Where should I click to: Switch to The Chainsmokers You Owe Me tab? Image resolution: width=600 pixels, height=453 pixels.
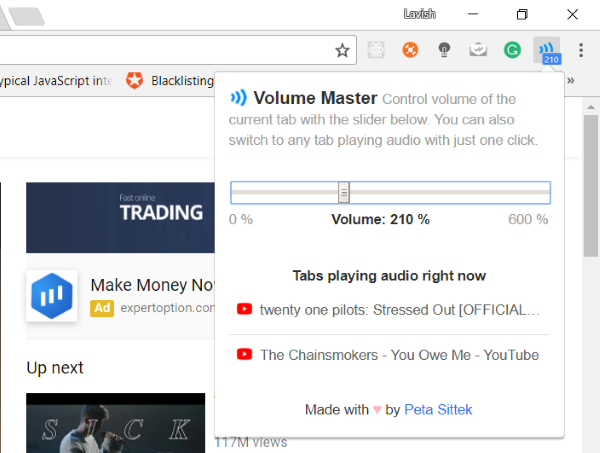tap(389, 355)
